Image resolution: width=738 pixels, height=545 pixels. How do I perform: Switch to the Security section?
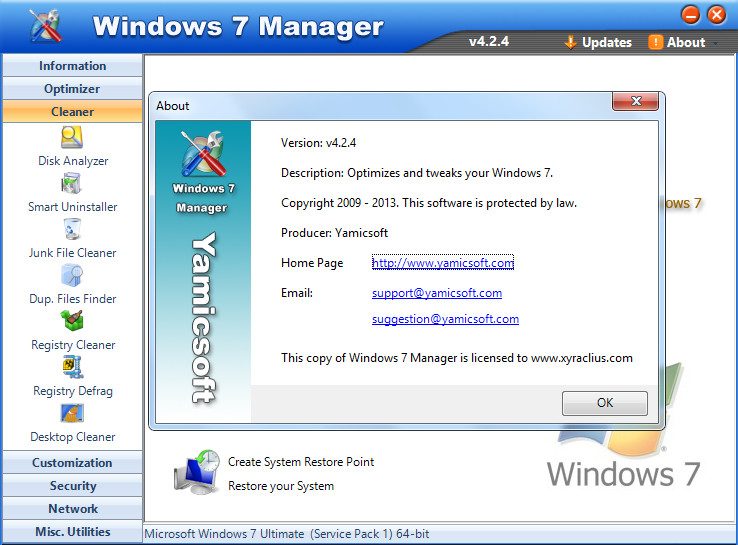[x=72, y=486]
